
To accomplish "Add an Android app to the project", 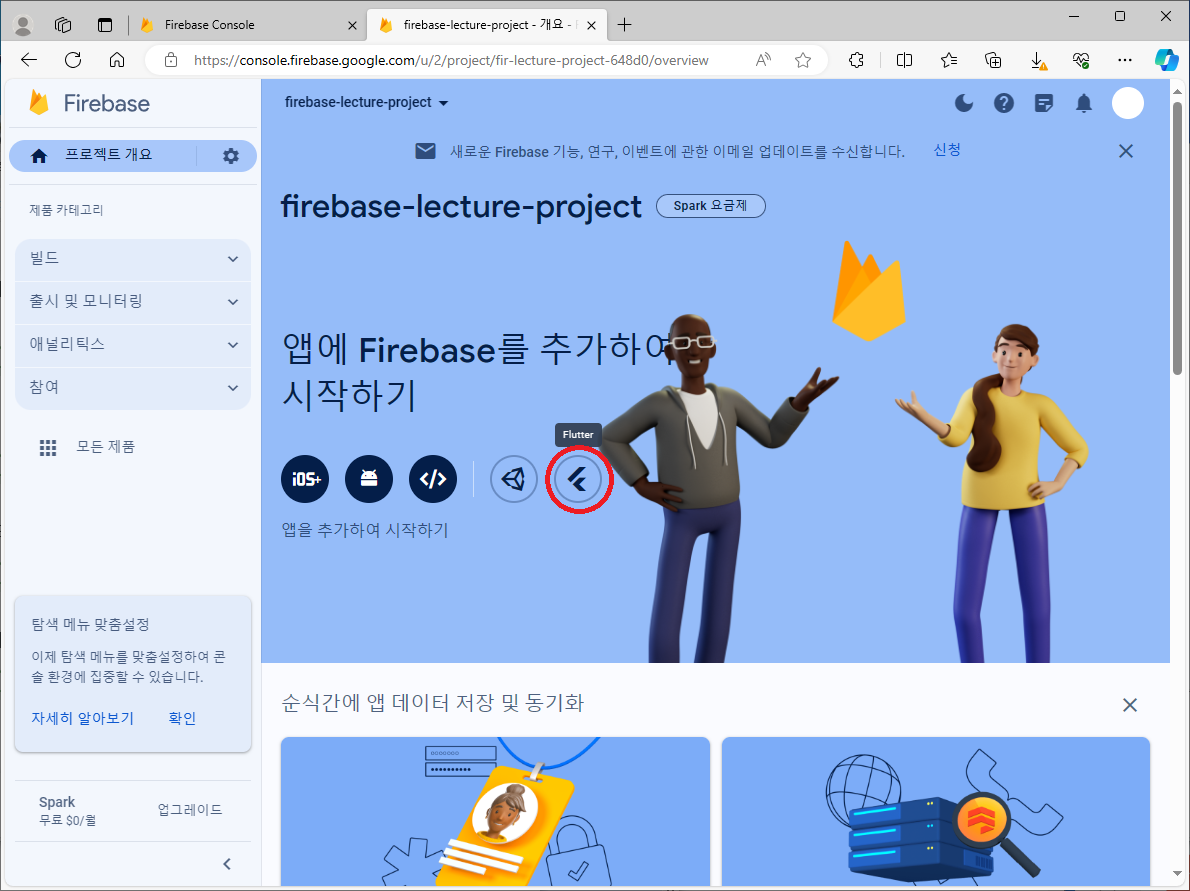I will (x=368, y=479).
